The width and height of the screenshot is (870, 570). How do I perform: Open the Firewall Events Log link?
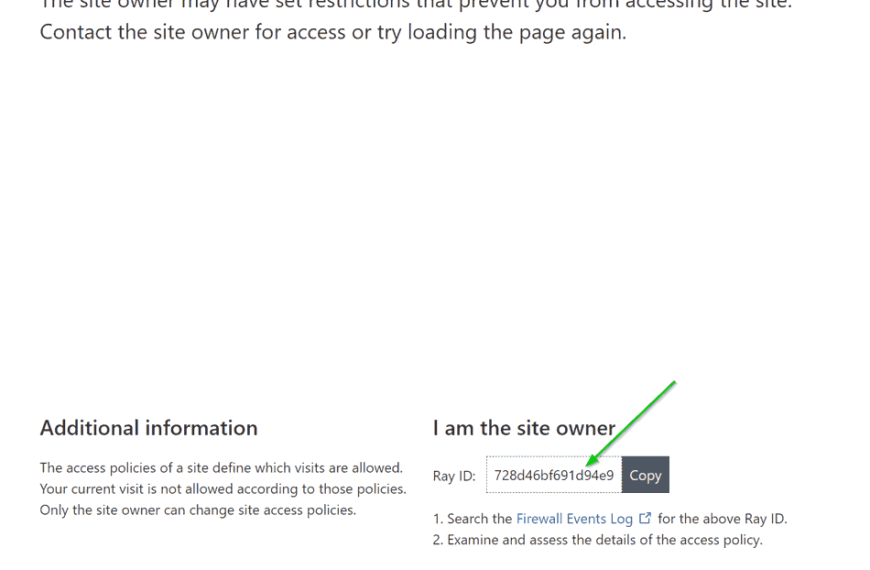(574, 519)
